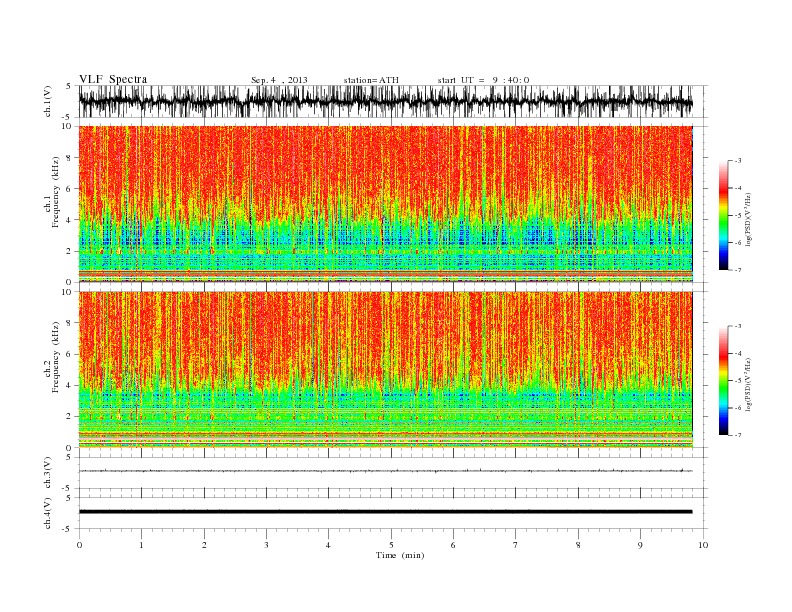Click the "3" tick on the time axis
The width and height of the screenshot is (792, 612).
point(266,545)
